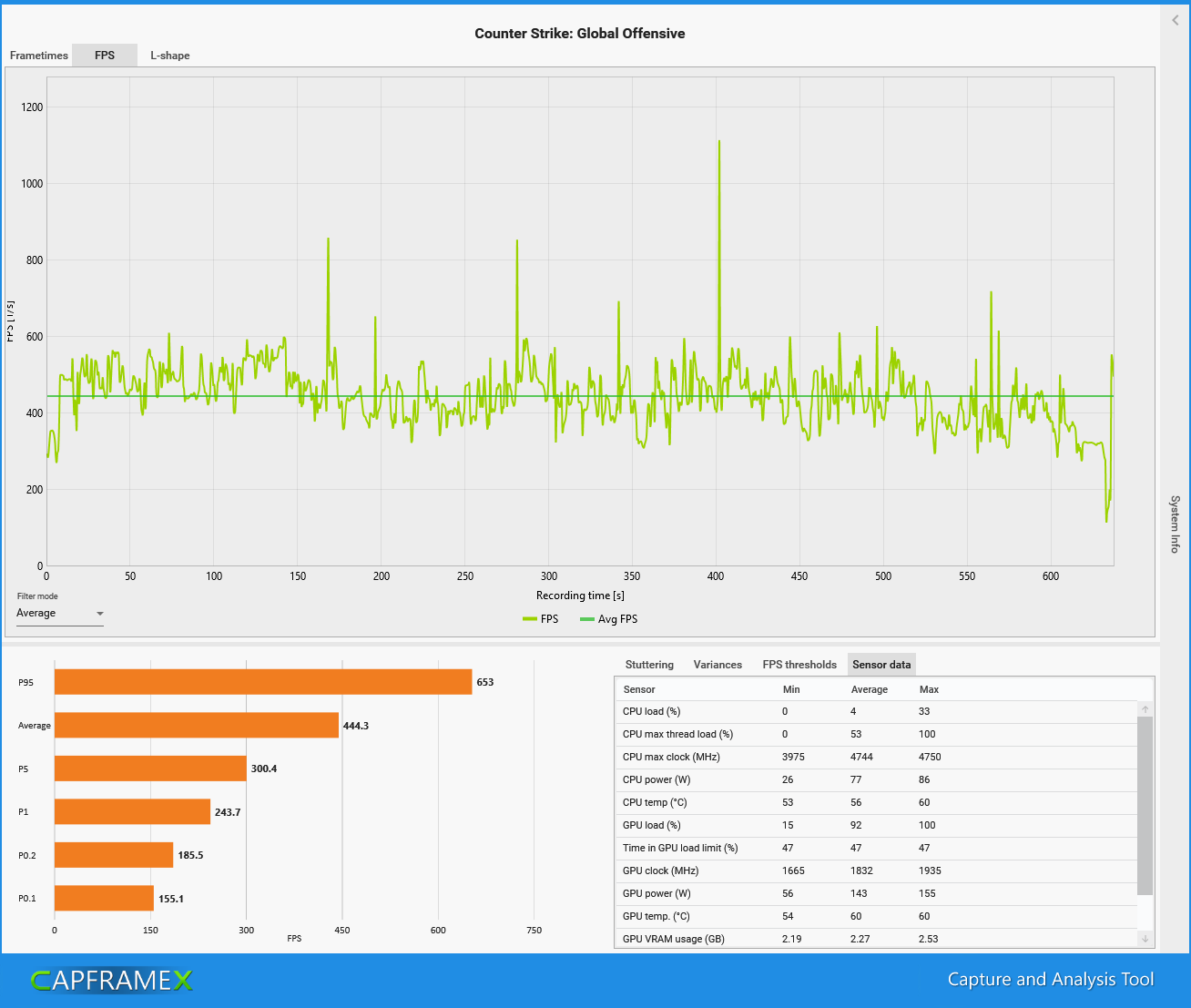Click the sensor table scroll up arrow
Screen dimensions: 1191x1008
point(1145,709)
